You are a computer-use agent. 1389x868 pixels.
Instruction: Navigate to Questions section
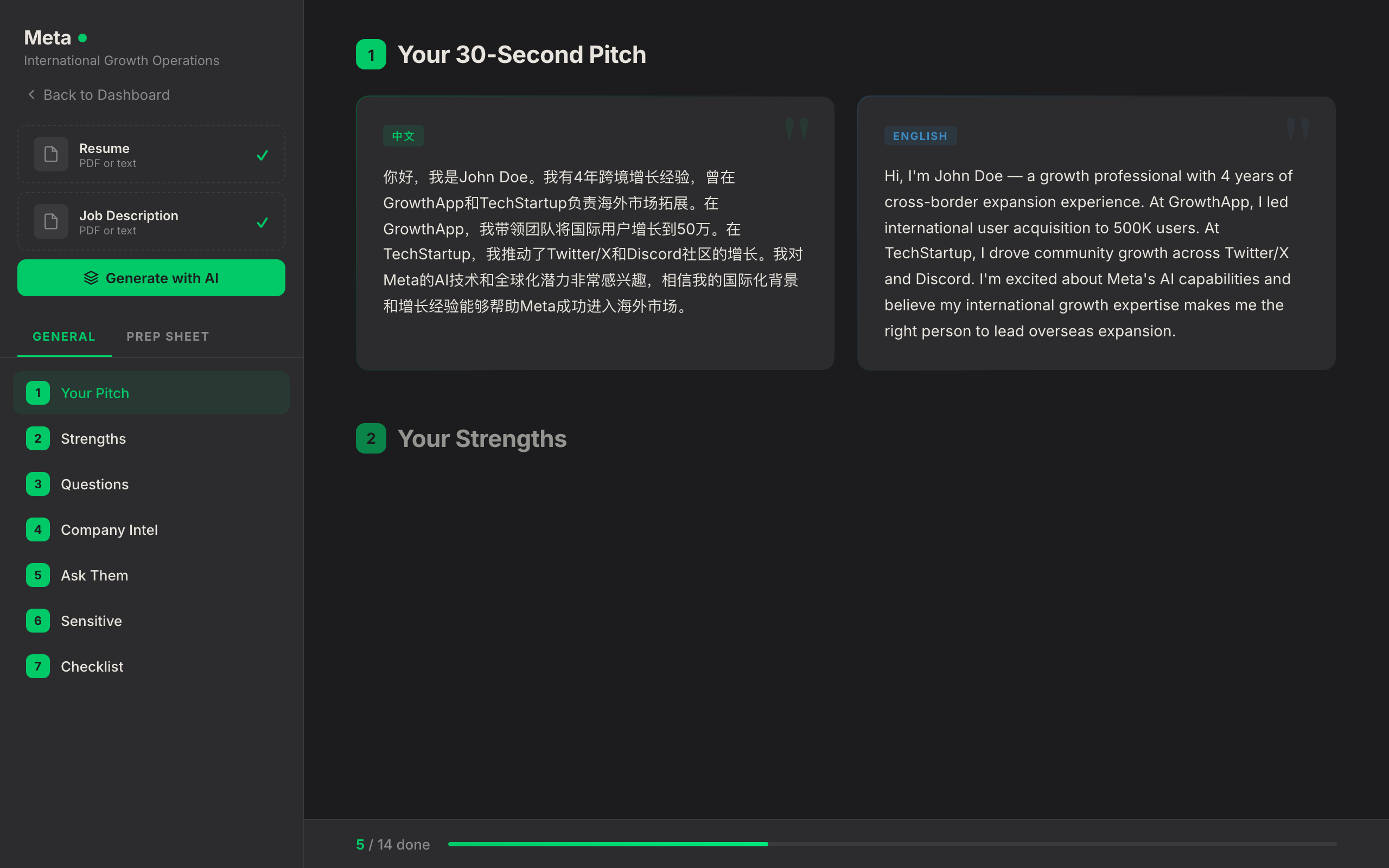(151, 484)
